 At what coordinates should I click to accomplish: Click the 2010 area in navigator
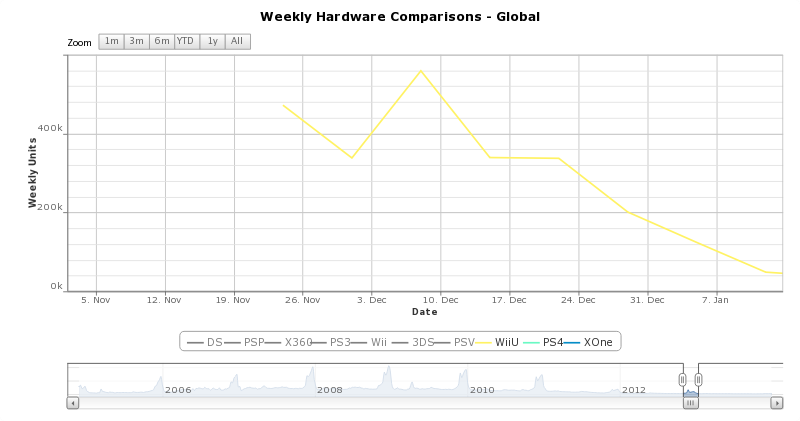tap(482, 390)
